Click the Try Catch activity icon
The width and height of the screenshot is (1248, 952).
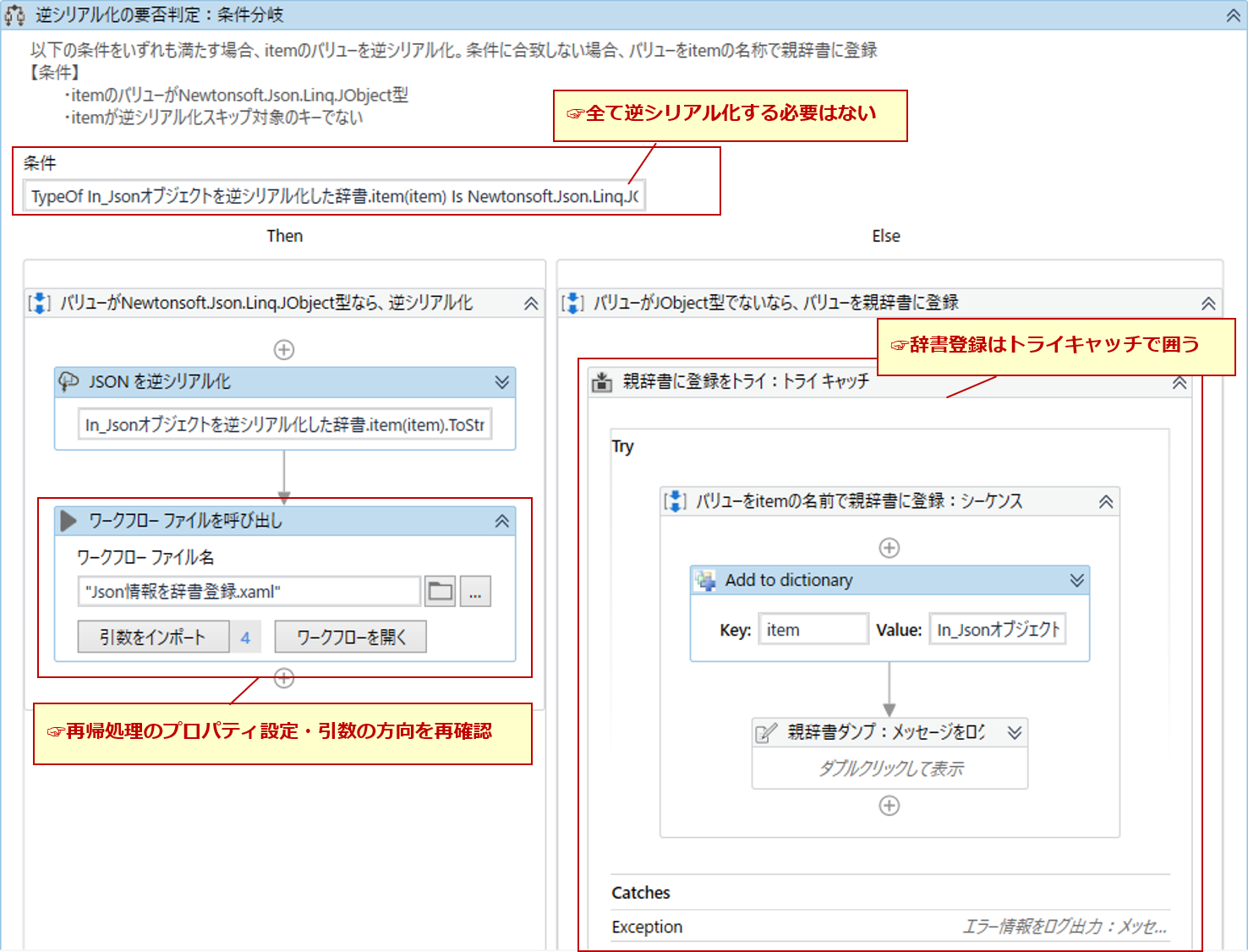[601, 382]
